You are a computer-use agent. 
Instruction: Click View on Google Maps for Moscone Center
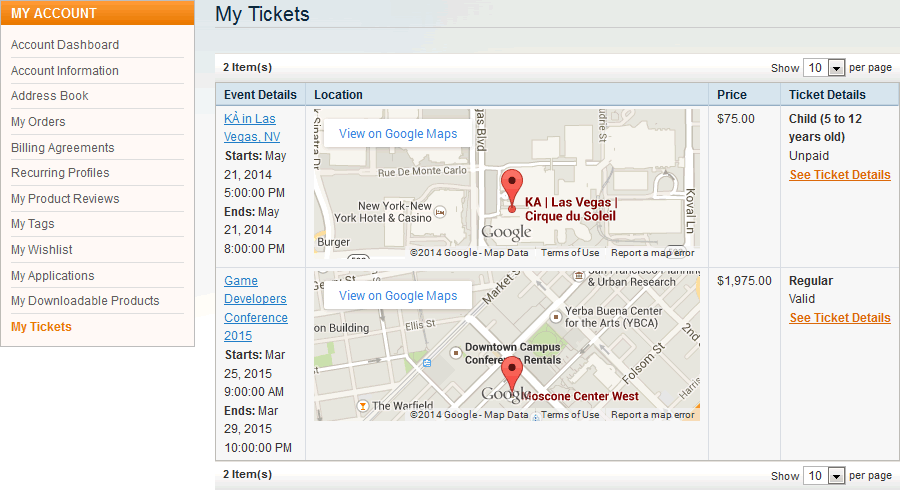click(398, 296)
